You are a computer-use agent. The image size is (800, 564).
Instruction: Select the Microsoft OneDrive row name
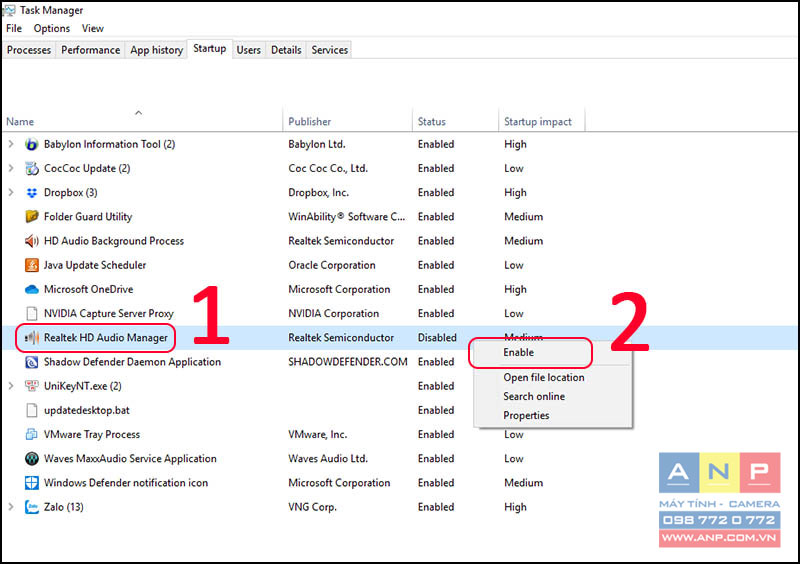click(88, 289)
